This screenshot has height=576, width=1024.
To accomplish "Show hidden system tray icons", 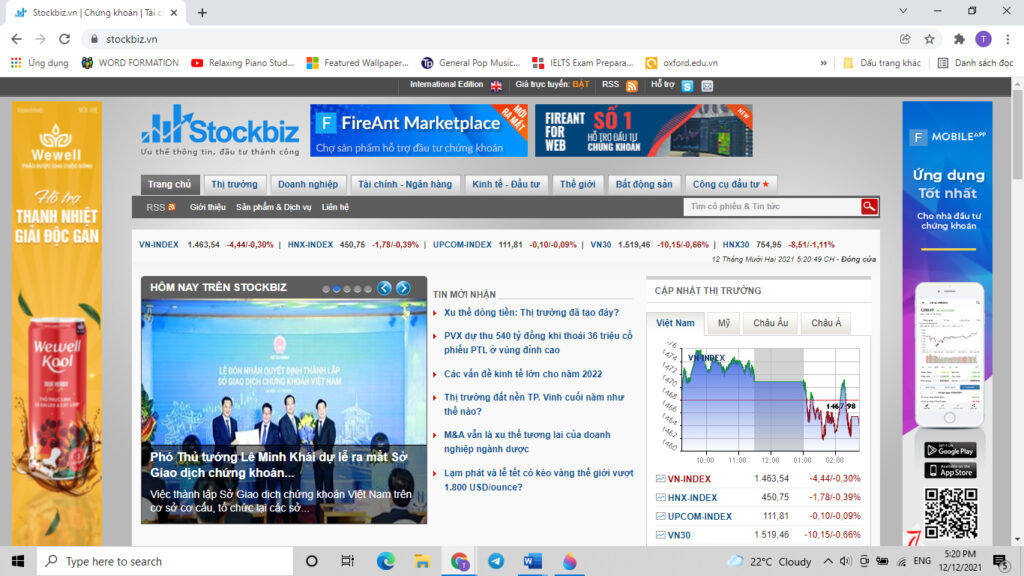I will pyautogui.click(x=827, y=561).
